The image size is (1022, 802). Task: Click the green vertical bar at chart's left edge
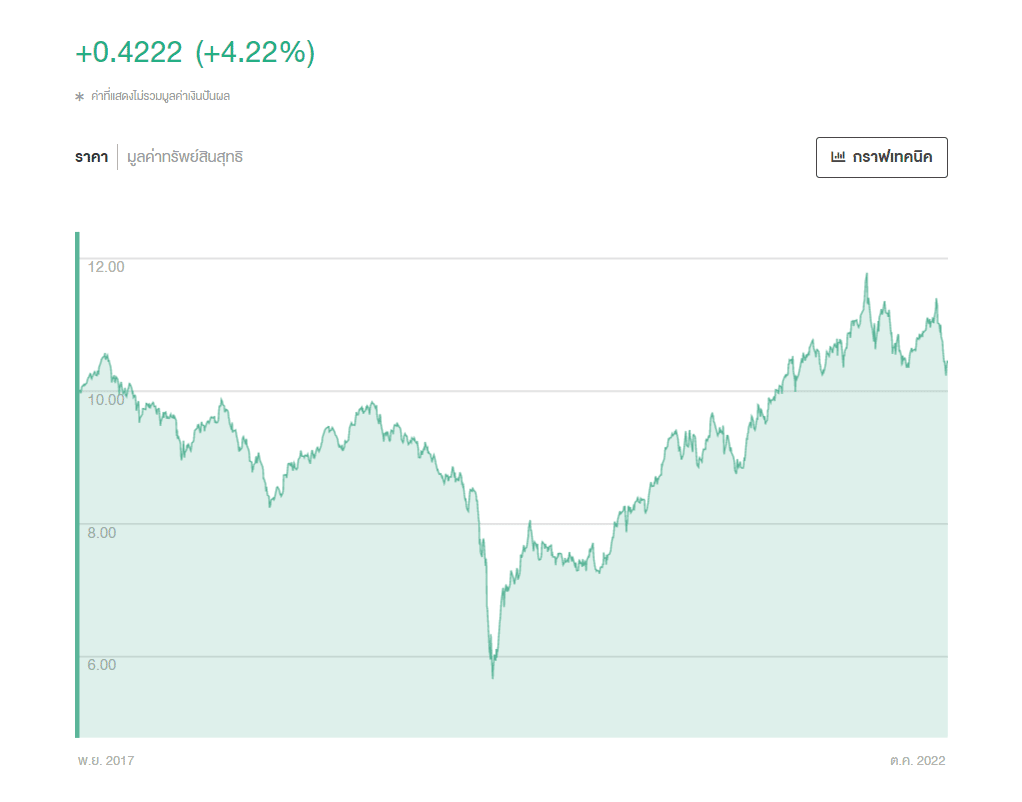click(77, 485)
